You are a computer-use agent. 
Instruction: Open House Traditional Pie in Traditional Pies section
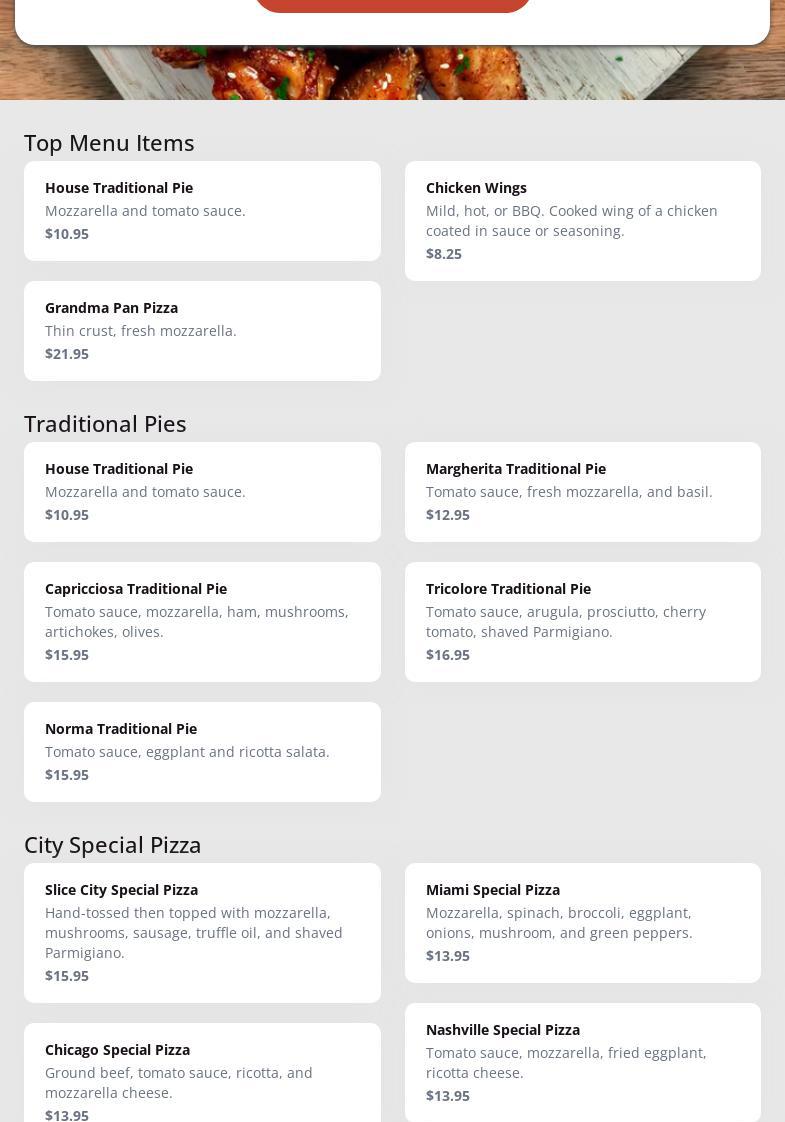pyautogui.click(x=202, y=491)
